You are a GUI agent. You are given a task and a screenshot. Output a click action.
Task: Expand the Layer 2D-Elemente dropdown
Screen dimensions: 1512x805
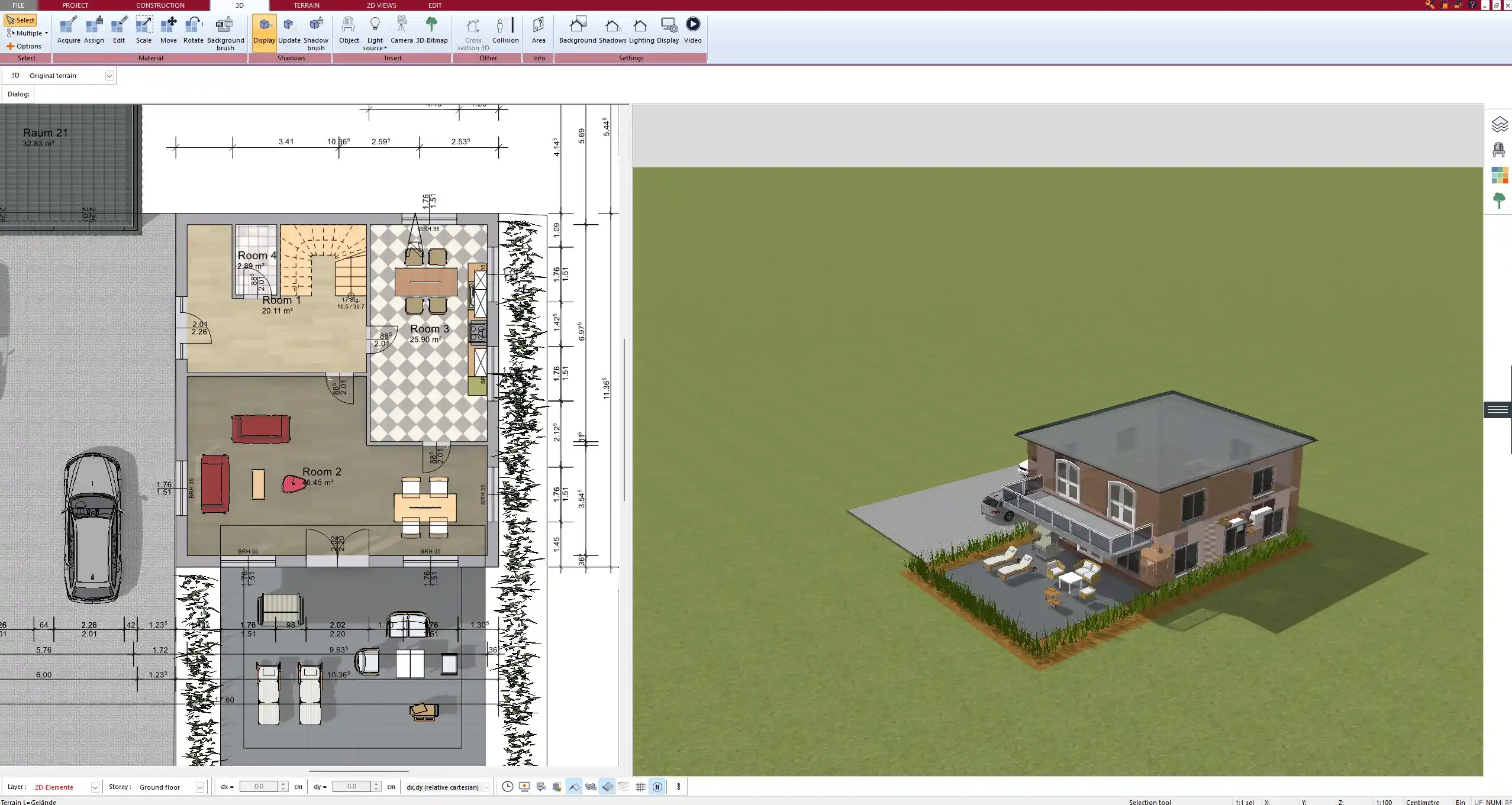(95, 787)
